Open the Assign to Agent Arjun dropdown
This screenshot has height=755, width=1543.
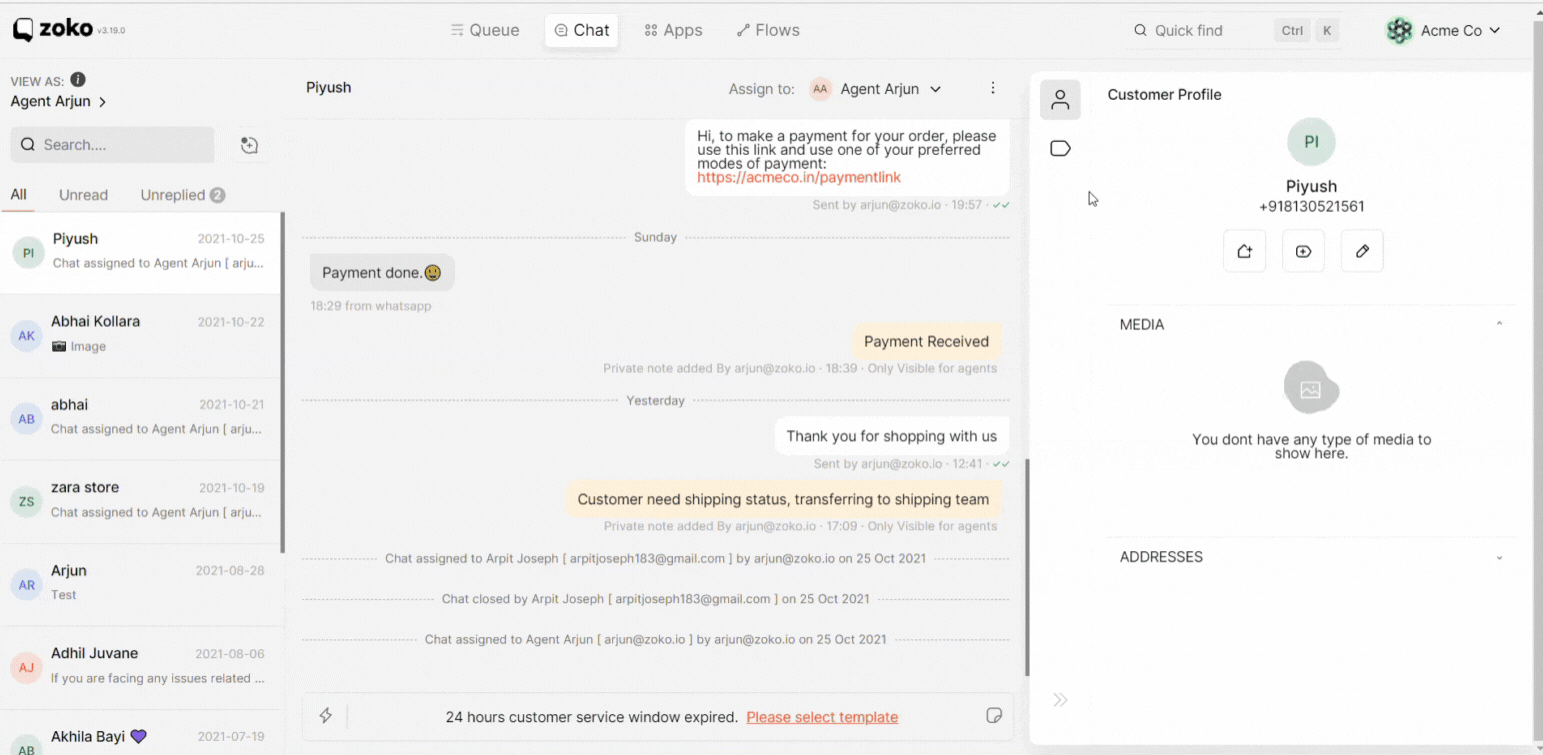pyautogui.click(x=876, y=89)
